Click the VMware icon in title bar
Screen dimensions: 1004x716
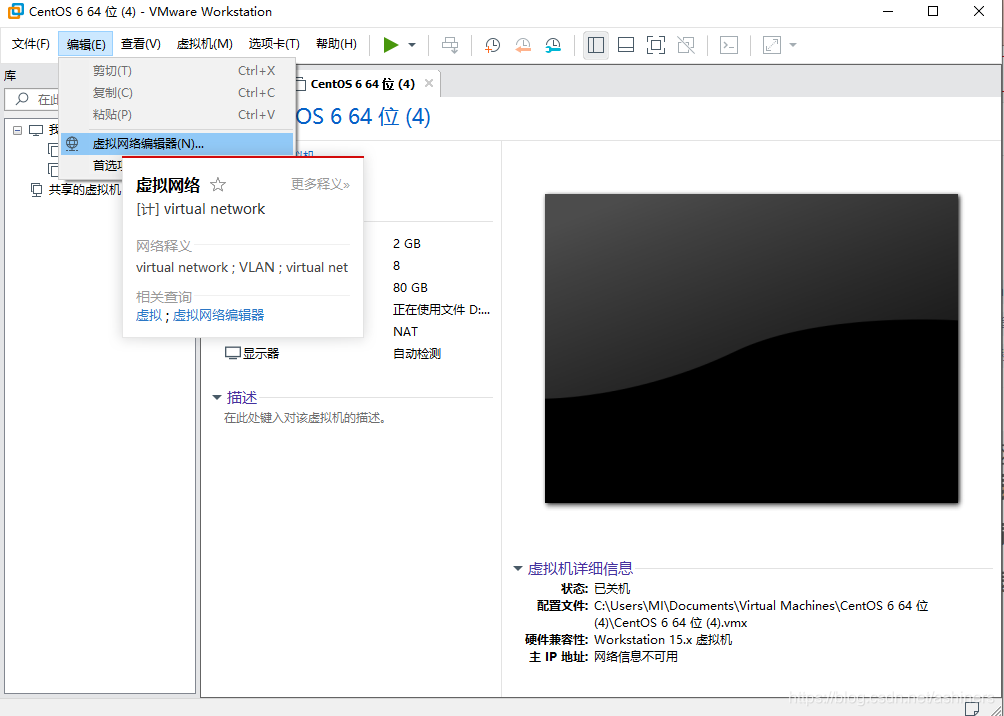point(15,12)
